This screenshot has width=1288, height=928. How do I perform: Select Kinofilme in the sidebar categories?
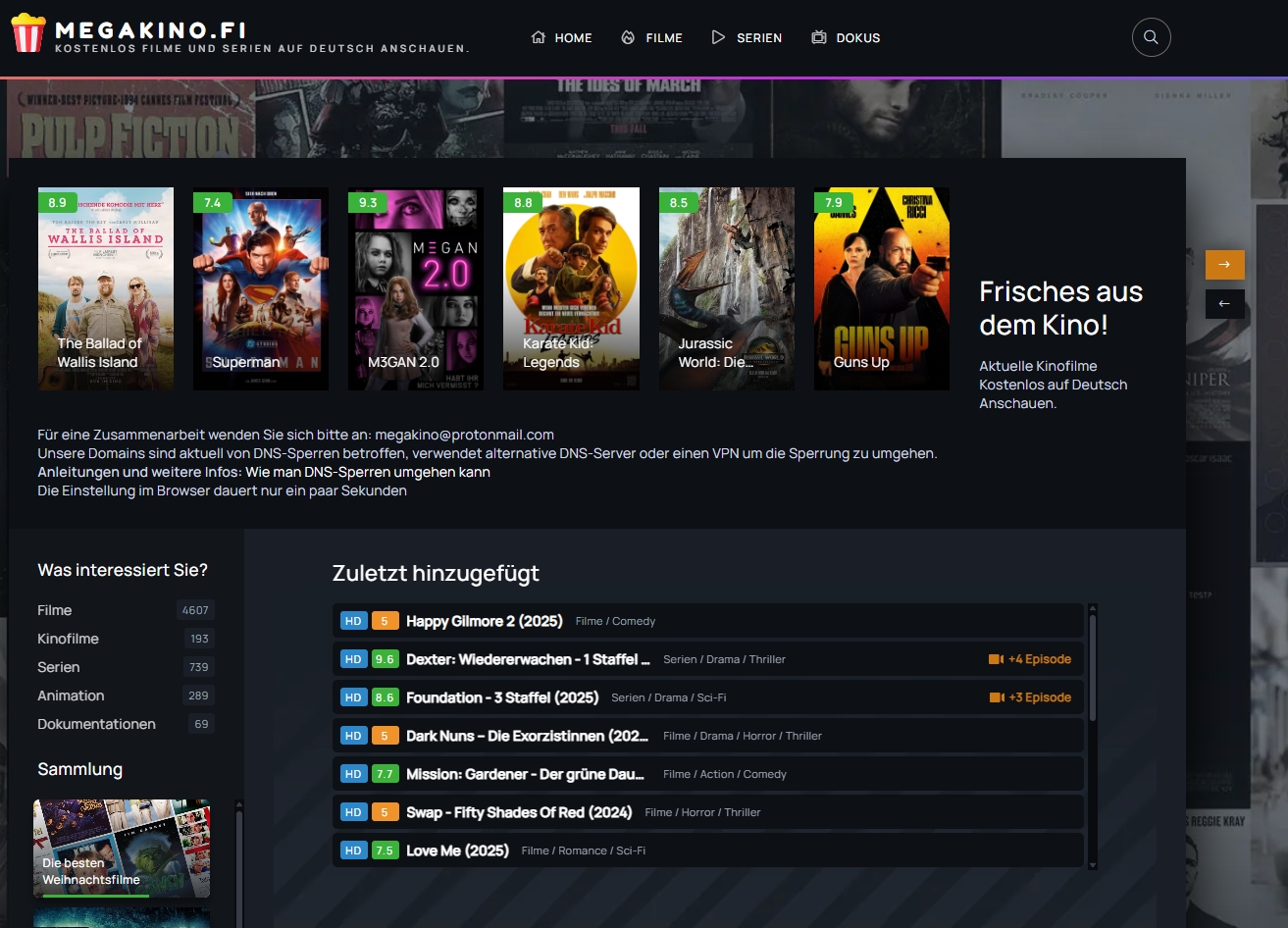point(67,638)
